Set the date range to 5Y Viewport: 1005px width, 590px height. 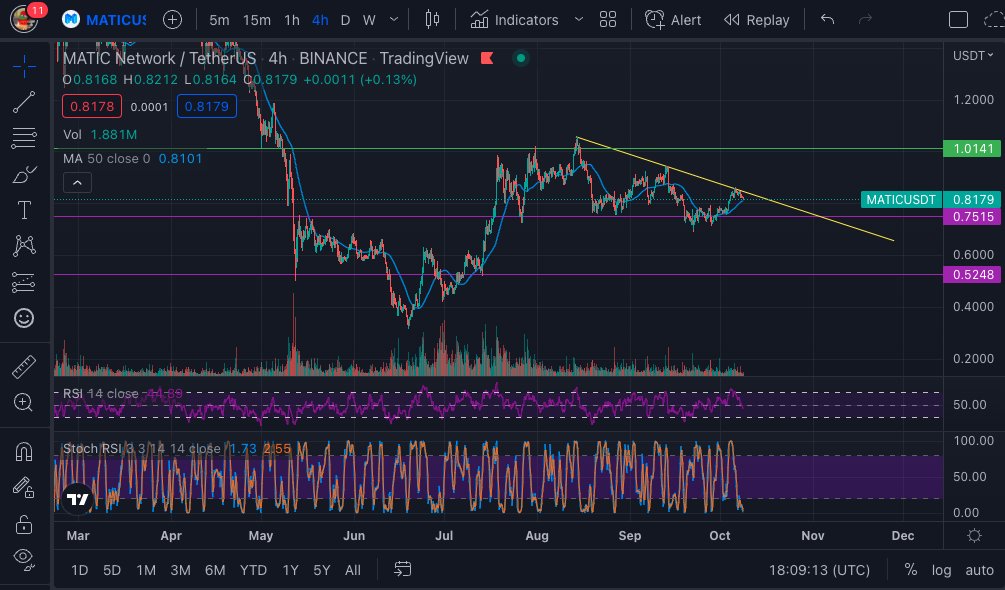click(x=322, y=570)
